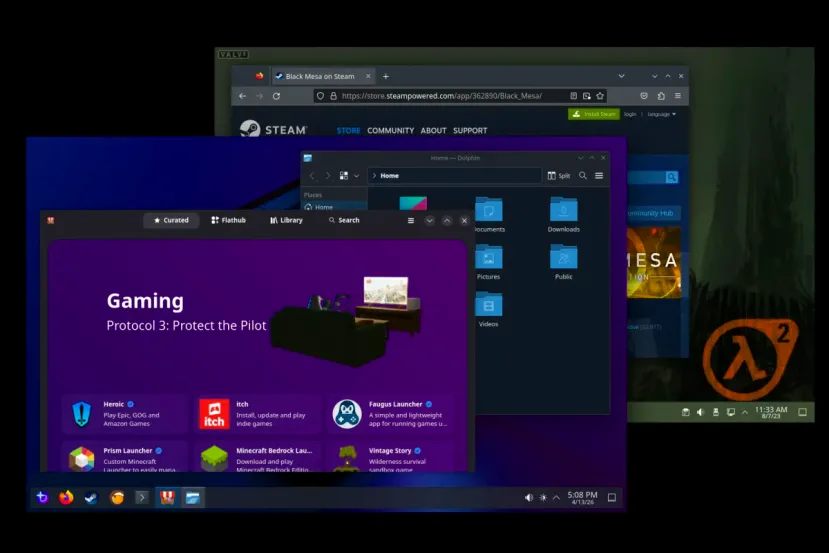
Task: Switch to the Flathub tab
Action: point(228,220)
